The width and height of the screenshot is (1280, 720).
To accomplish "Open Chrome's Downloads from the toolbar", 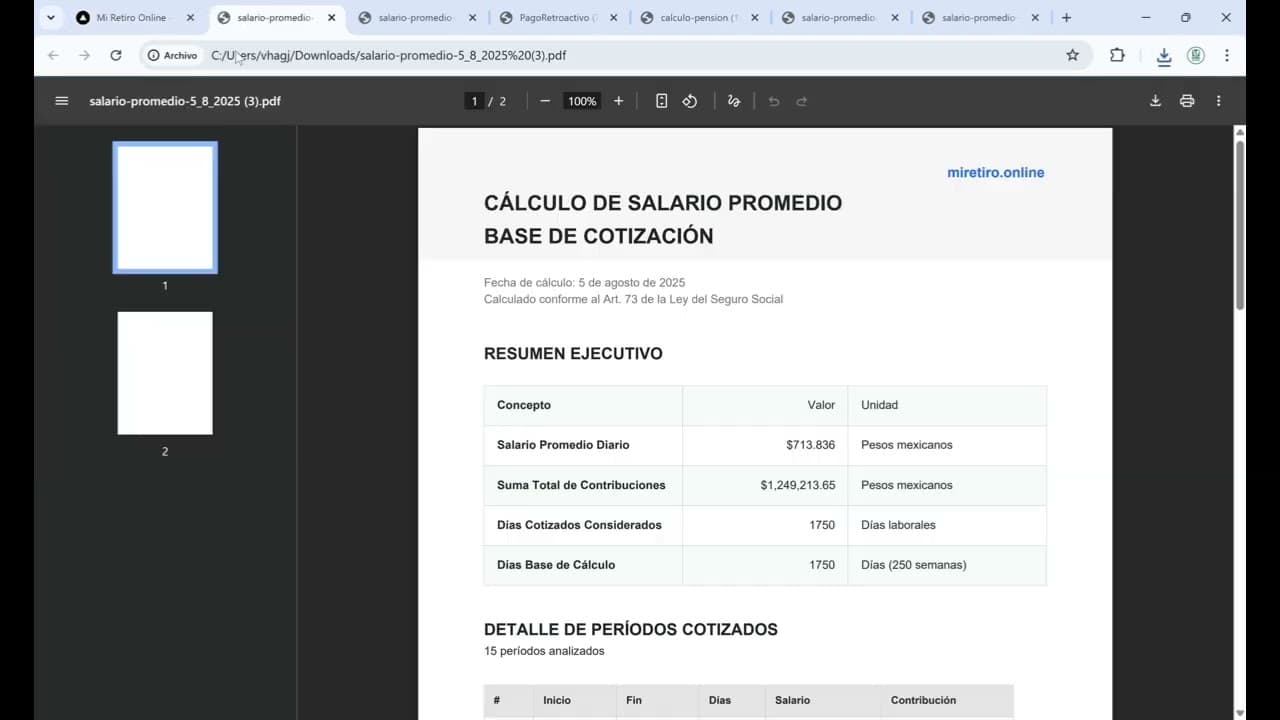I will click(x=1164, y=55).
